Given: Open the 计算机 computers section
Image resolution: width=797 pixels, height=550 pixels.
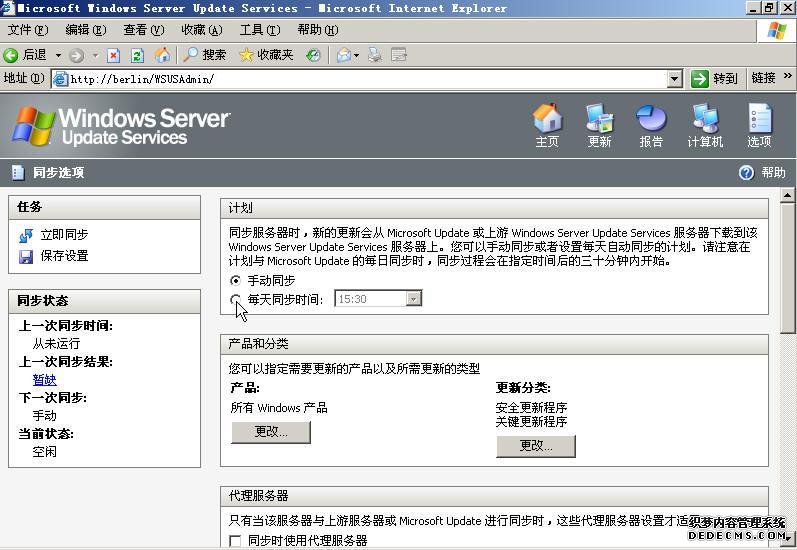Looking at the screenshot, I should click(x=705, y=125).
